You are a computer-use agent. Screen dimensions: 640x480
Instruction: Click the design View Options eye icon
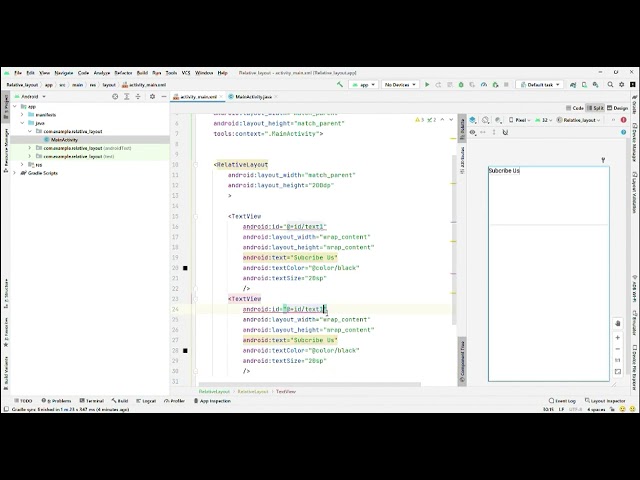pos(473,132)
